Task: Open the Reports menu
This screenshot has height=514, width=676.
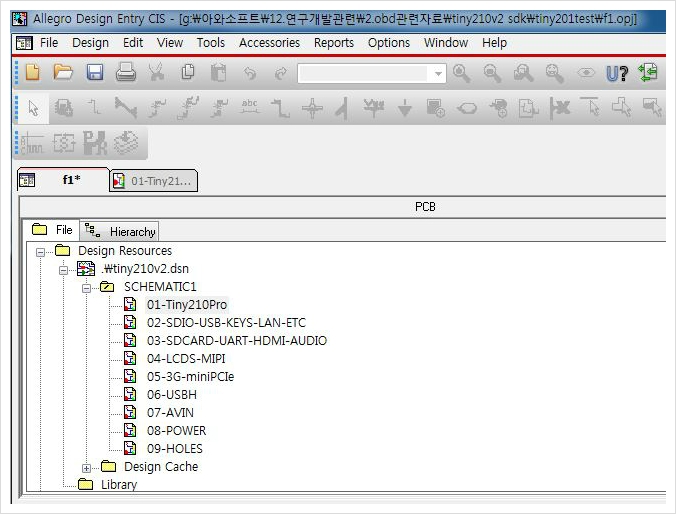Action: pos(334,43)
